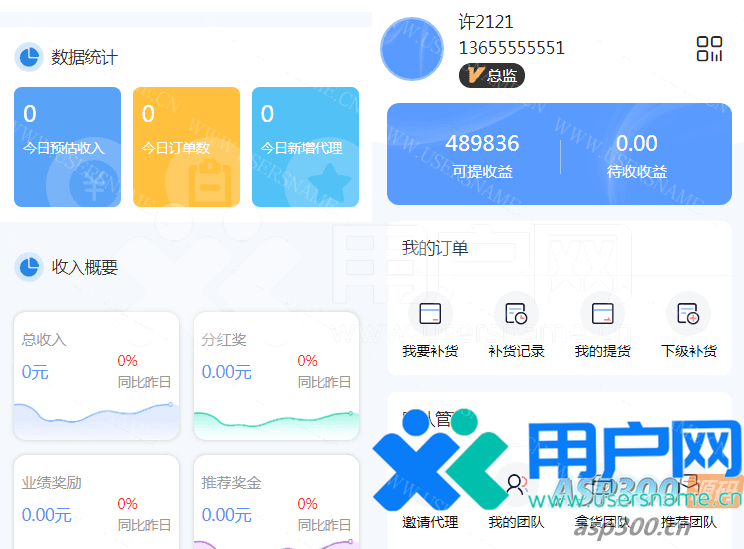Click the 收入概要 pie chart icon
Screen dimensions: 744x549
point(29,267)
